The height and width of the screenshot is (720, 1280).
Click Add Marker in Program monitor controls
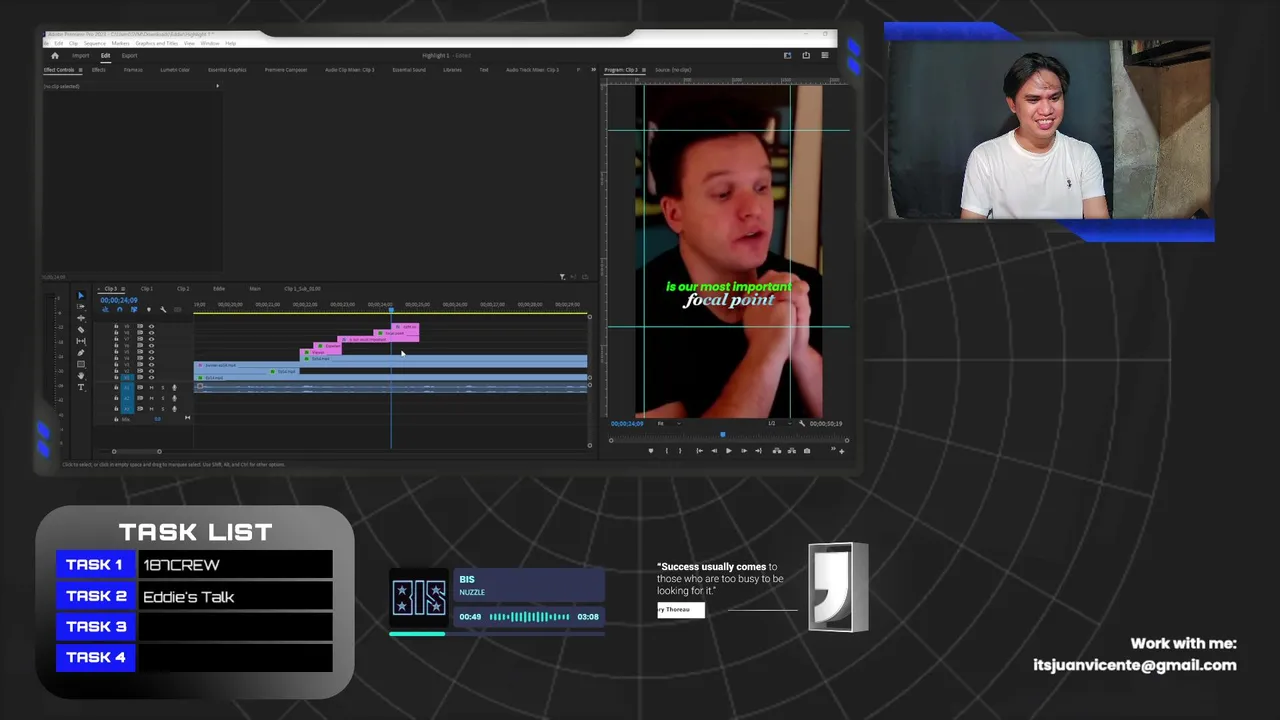(x=651, y=451)
